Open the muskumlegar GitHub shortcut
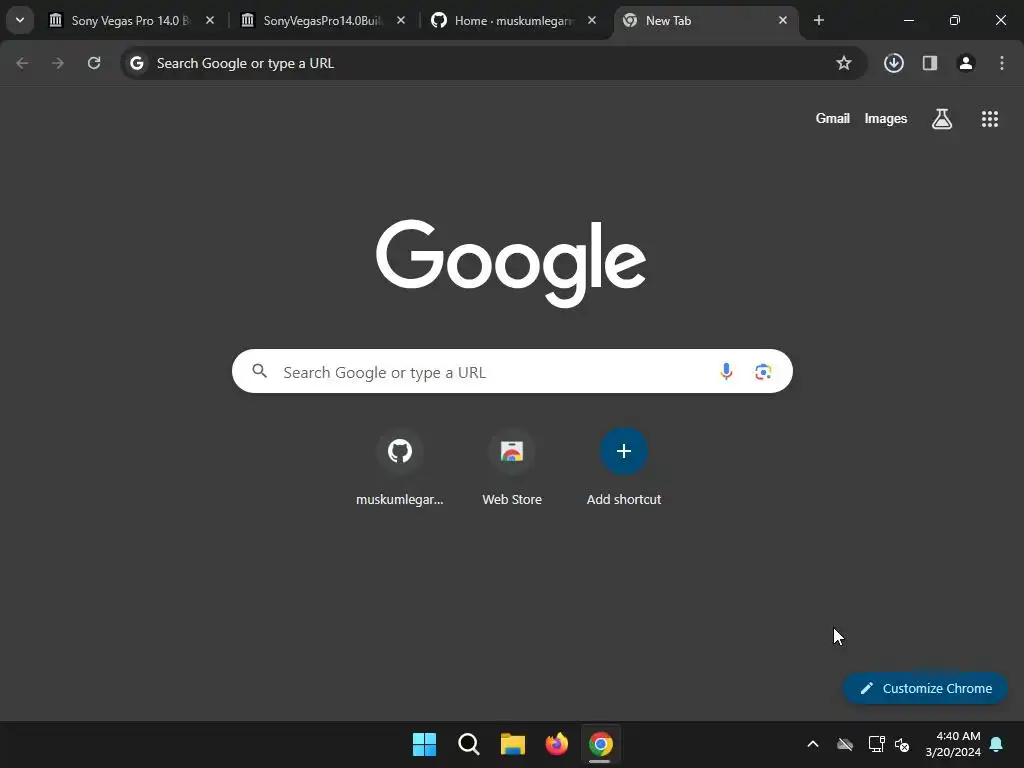The width and height of the screenshot is (1024, 768). [400, 468]
